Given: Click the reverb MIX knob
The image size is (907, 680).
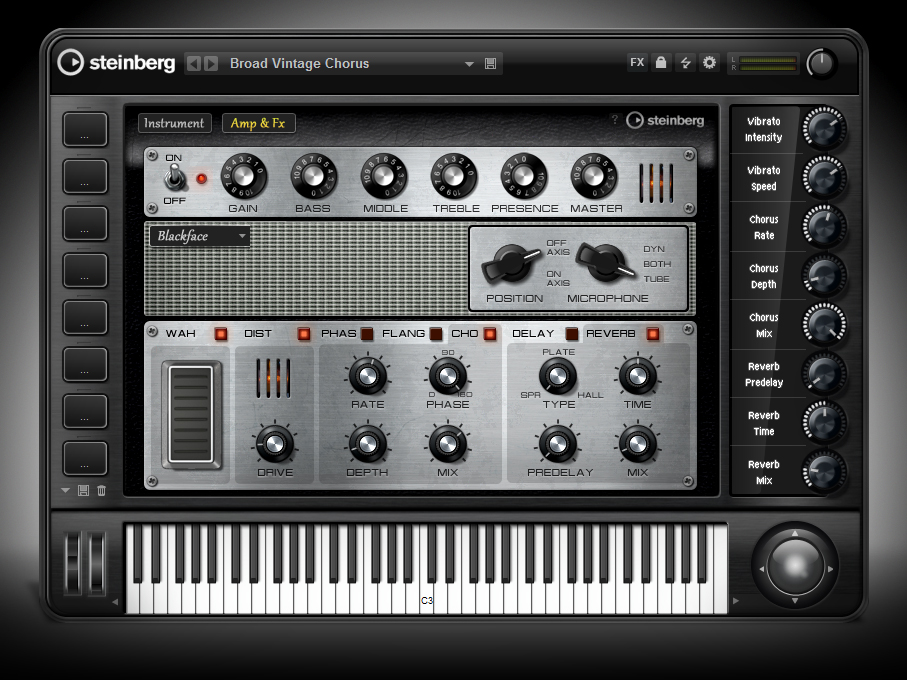Looking at the screenshot, I should [x=637, y=444].
